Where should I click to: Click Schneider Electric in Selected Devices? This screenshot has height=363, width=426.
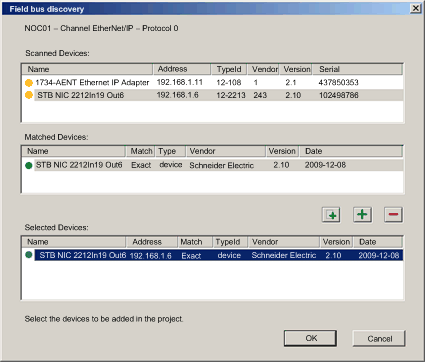[284, 256]
